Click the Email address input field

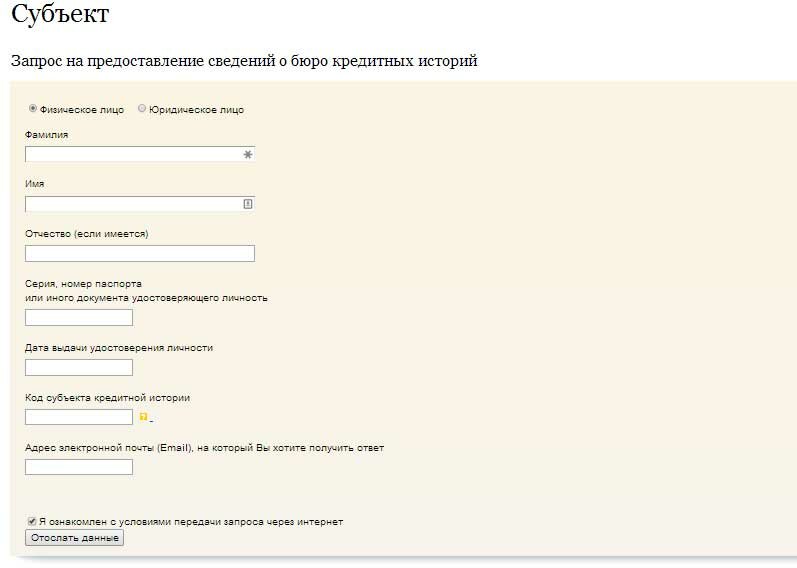point(79,467)
